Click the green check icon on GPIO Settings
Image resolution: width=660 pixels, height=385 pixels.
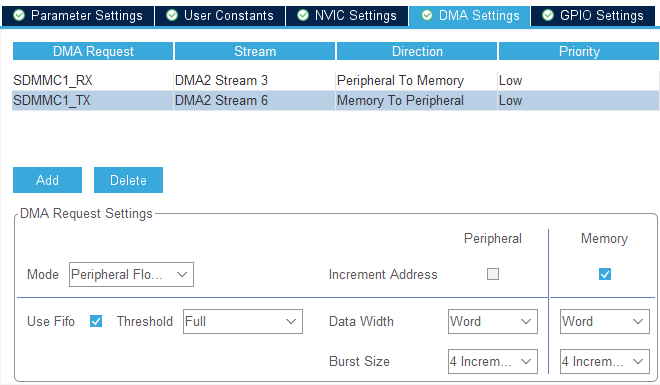548,16
